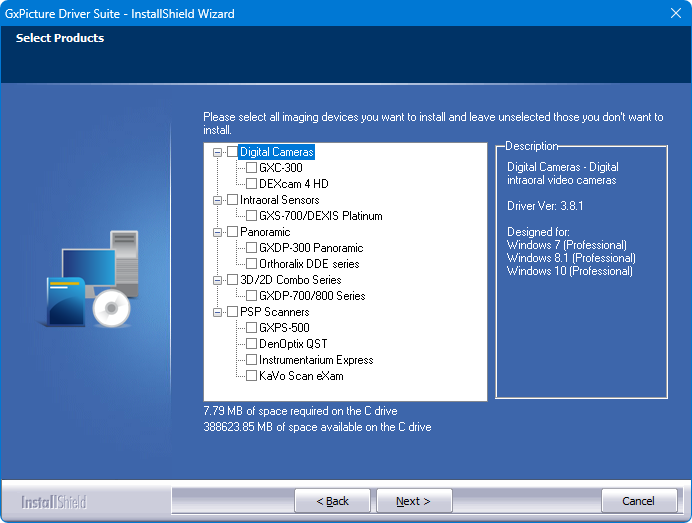
Task: Collapse the PSP Scanners tree node
Action: tap(217, 312)
